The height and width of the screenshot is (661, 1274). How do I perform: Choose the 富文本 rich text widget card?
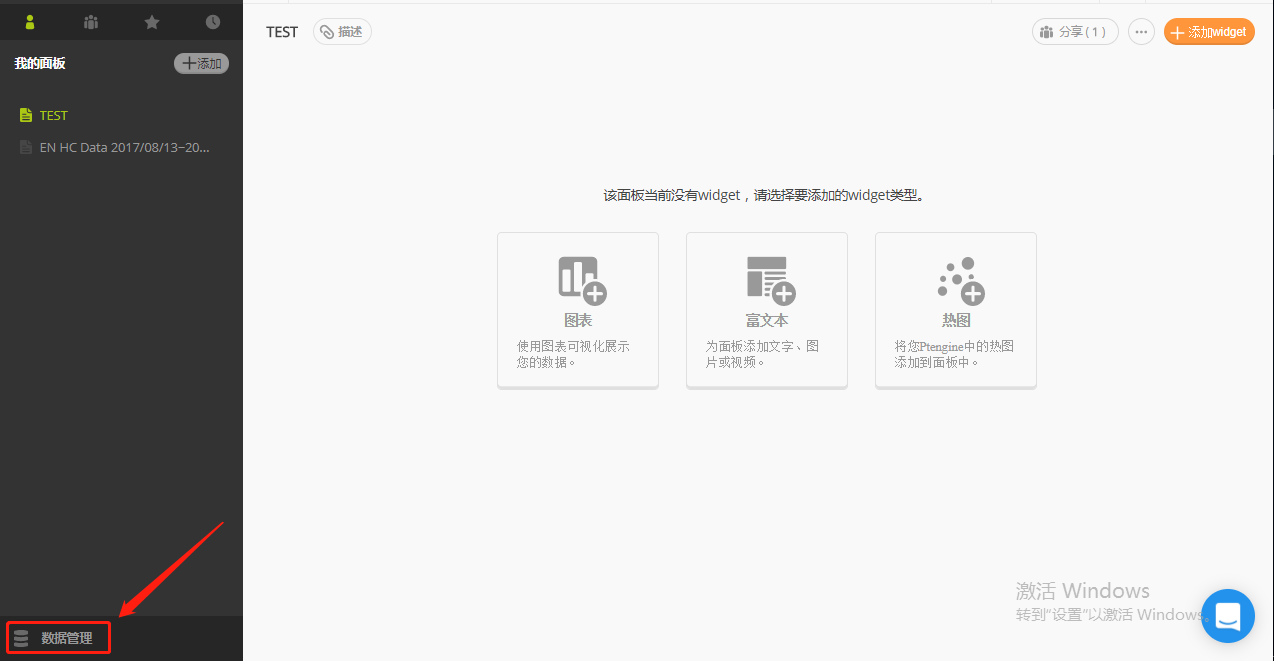(767, 310)
